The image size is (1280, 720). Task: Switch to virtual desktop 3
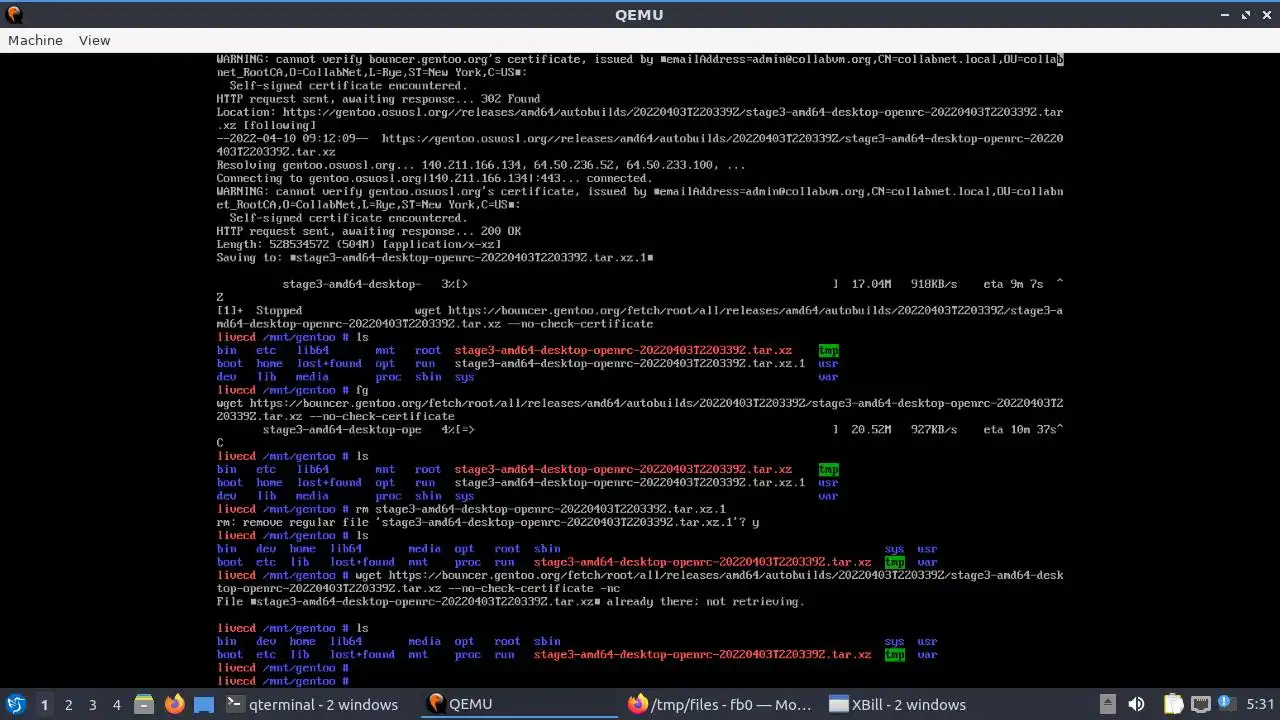click(92, 704)
